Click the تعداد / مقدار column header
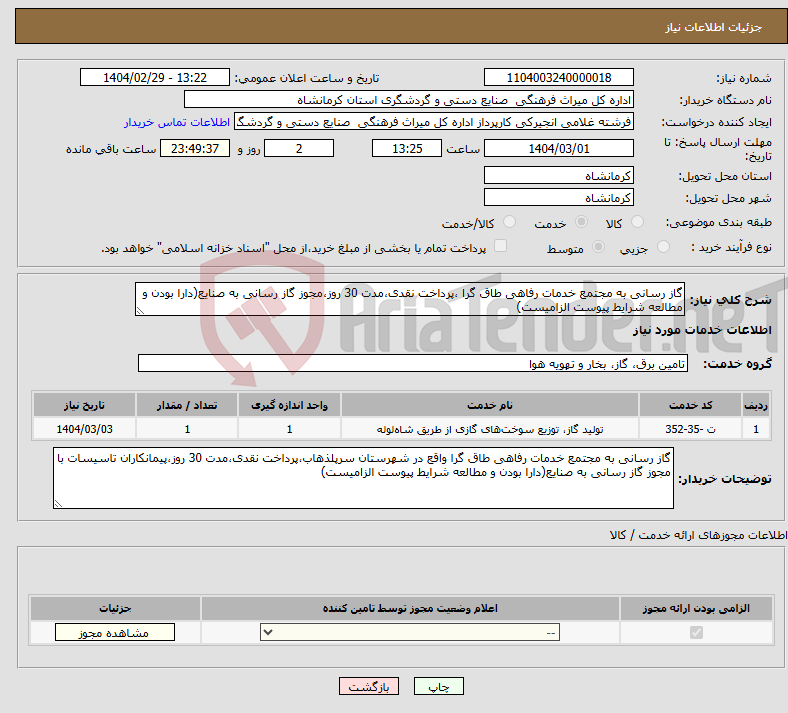The width and height of the screenshot is (788, 713). click(x=187, y=405)
